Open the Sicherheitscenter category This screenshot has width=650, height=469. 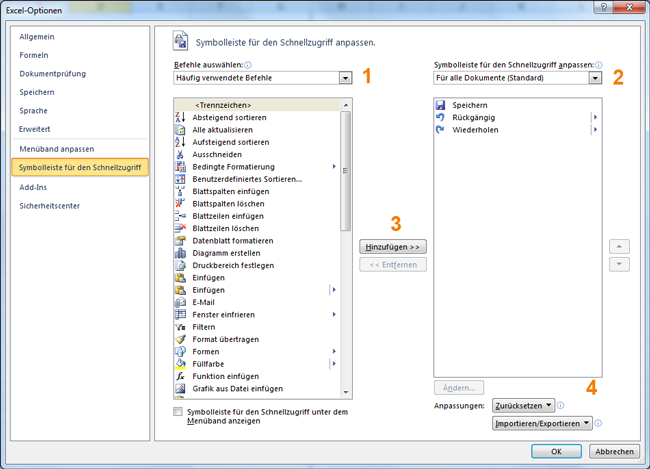click(x=50, y=206)
